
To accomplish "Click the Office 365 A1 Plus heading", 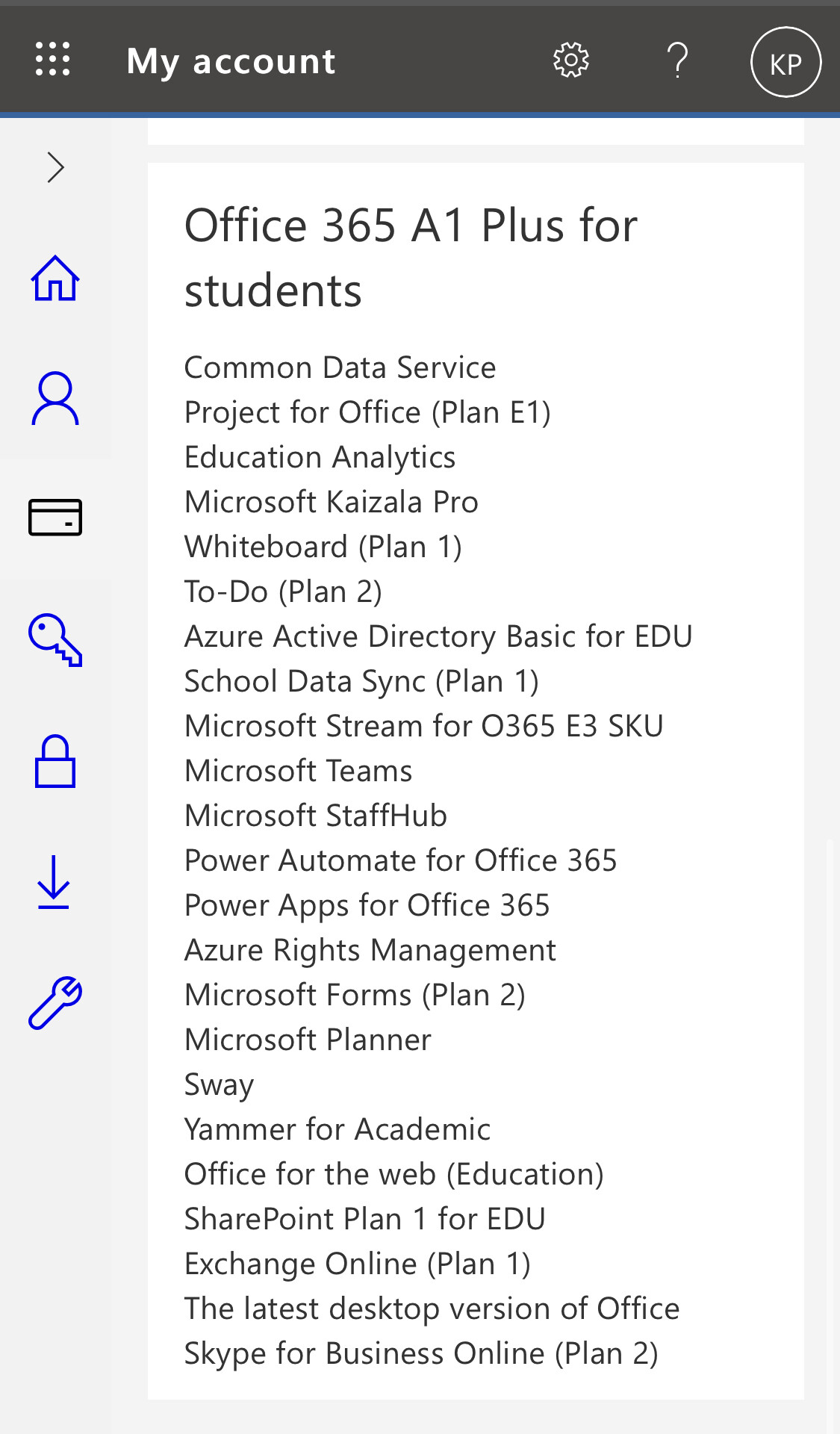I will 411,257.
